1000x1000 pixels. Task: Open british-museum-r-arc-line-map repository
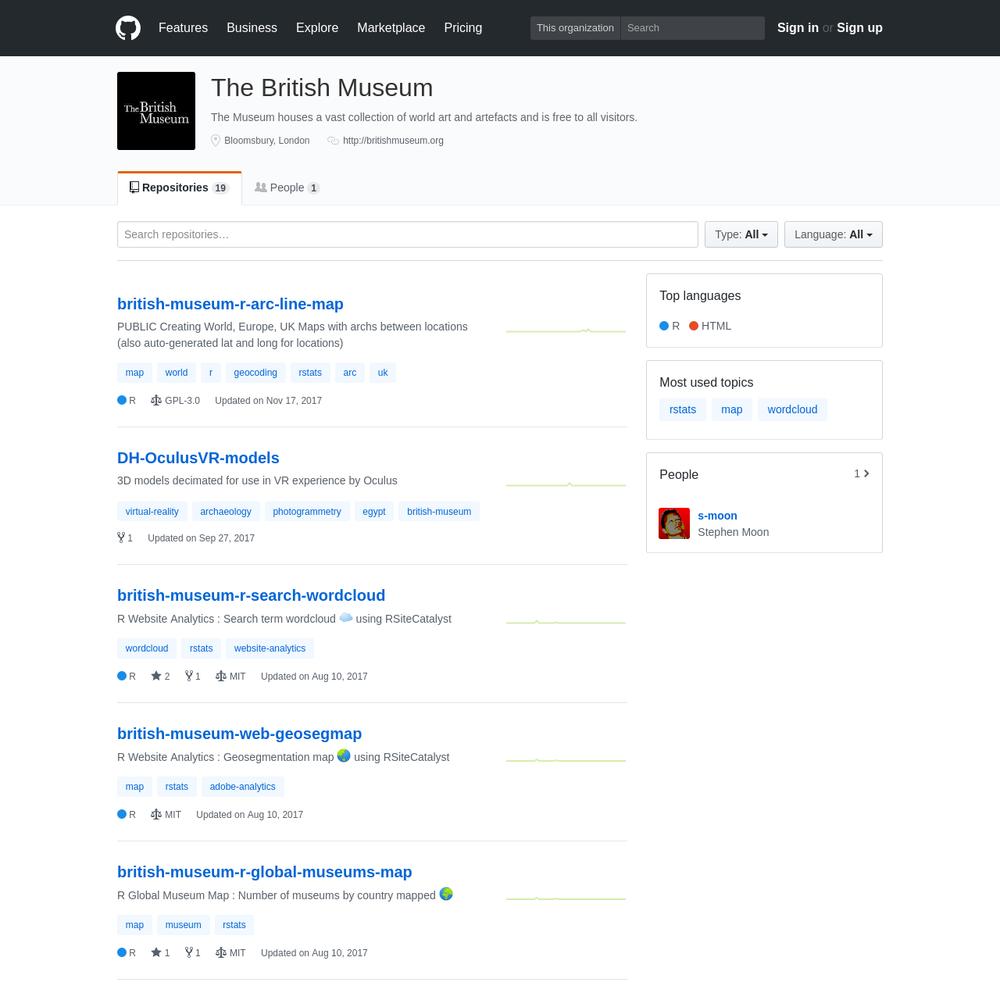click(x=230, y=304)
